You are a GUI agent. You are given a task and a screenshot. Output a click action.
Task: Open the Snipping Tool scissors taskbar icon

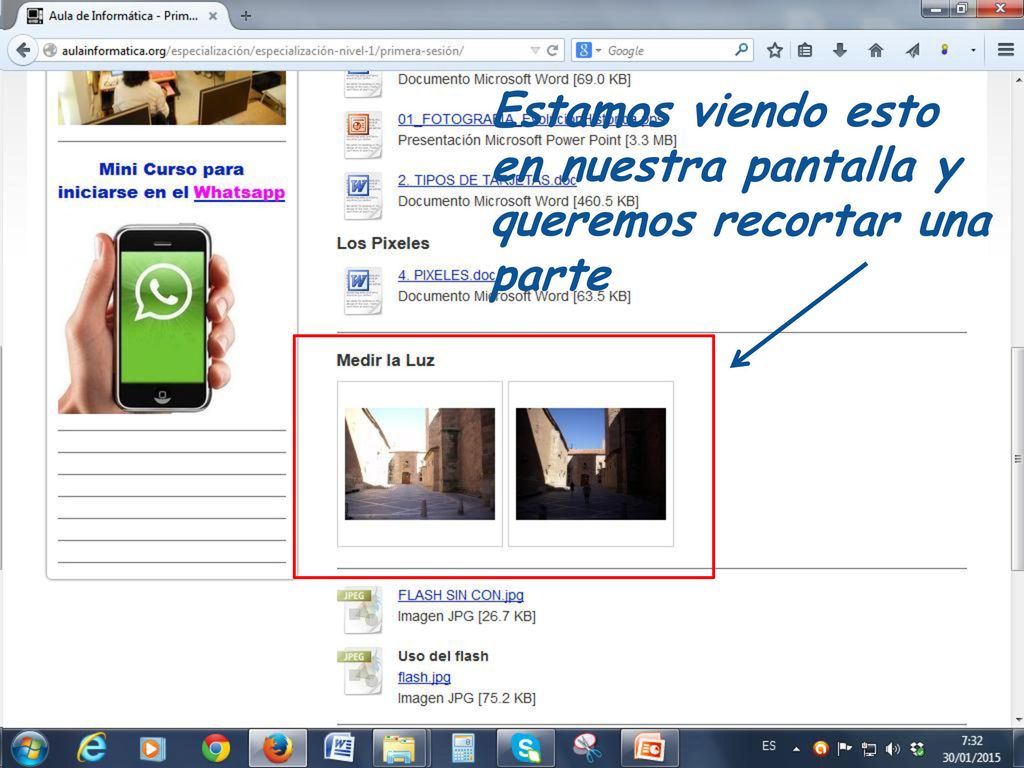pyautogui.click(x=587, y=748)
